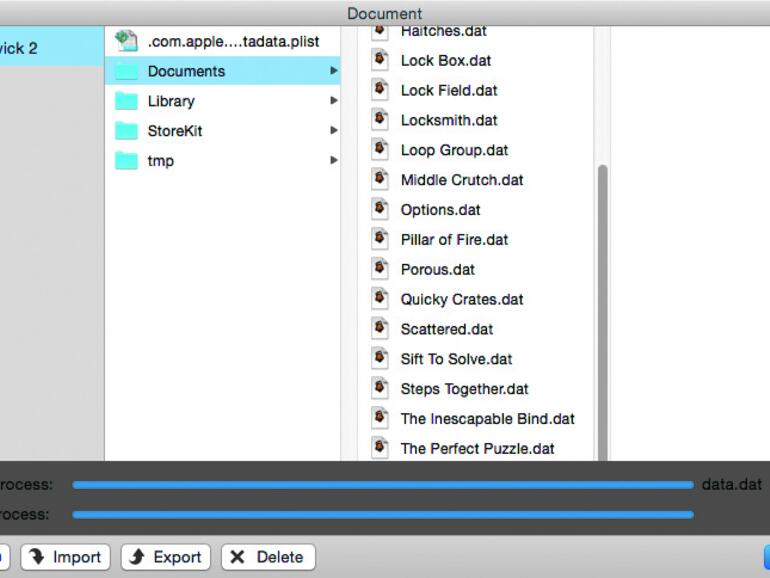Click the Locksmith.dat file icon

380,120
